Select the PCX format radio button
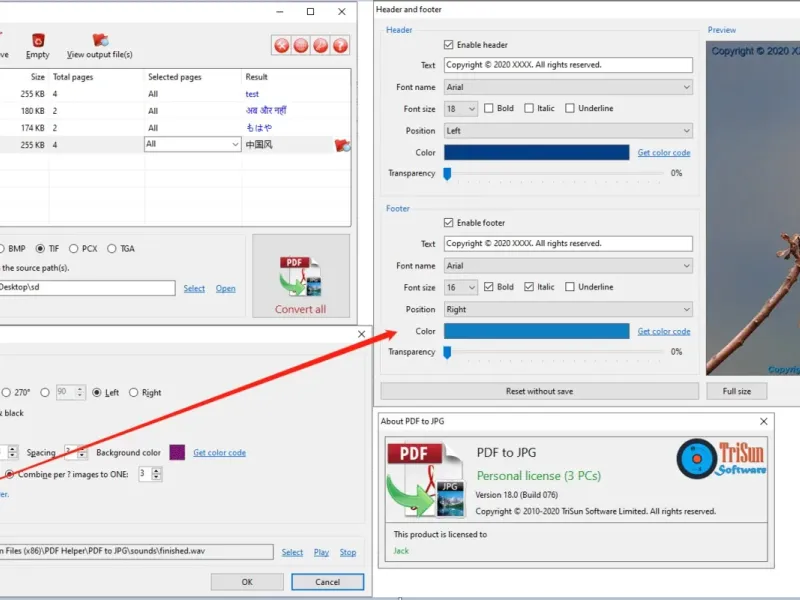 (x=73, y=248)
